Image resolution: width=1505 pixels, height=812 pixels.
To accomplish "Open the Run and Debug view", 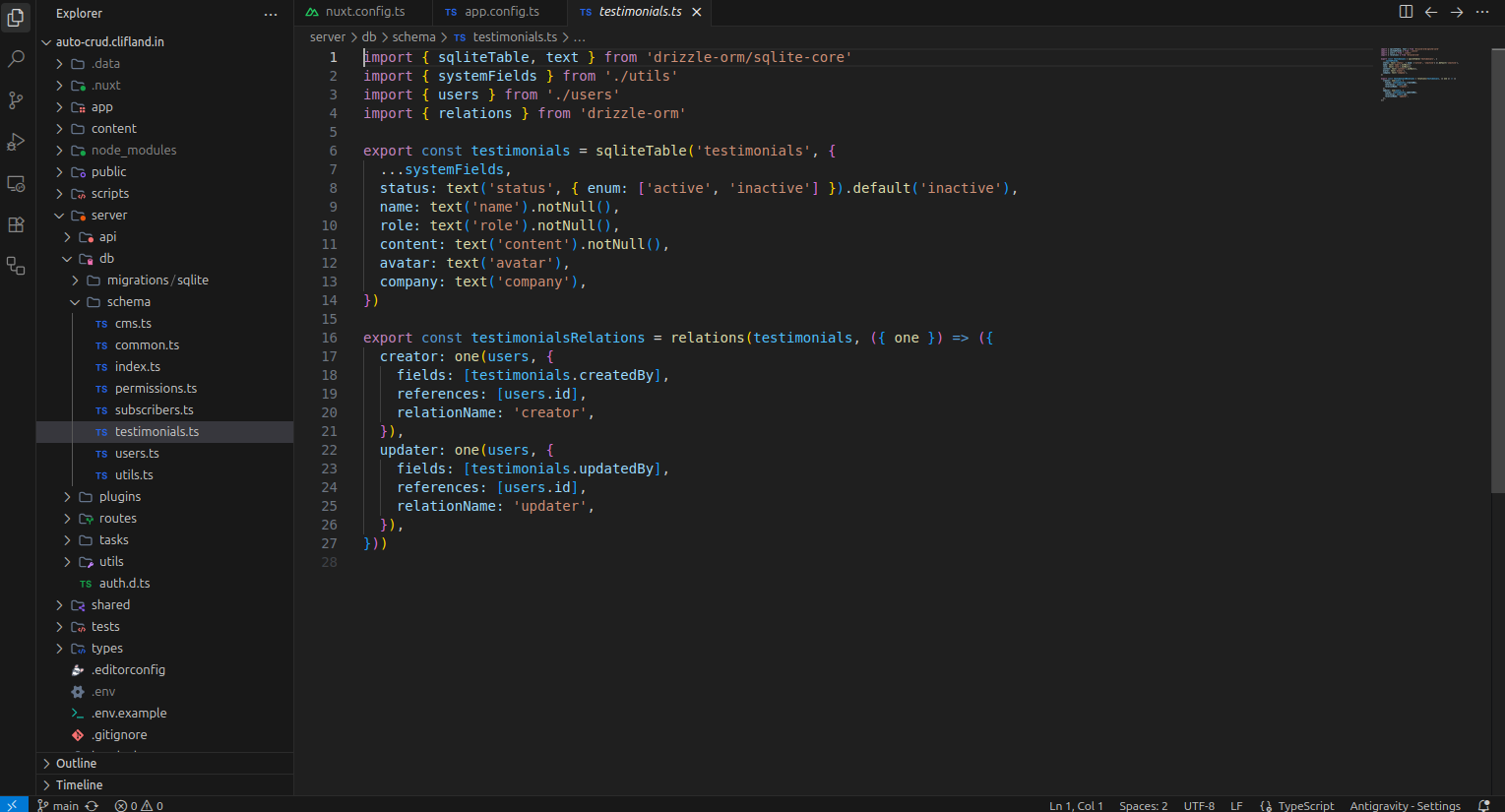I will coord(15,142).
